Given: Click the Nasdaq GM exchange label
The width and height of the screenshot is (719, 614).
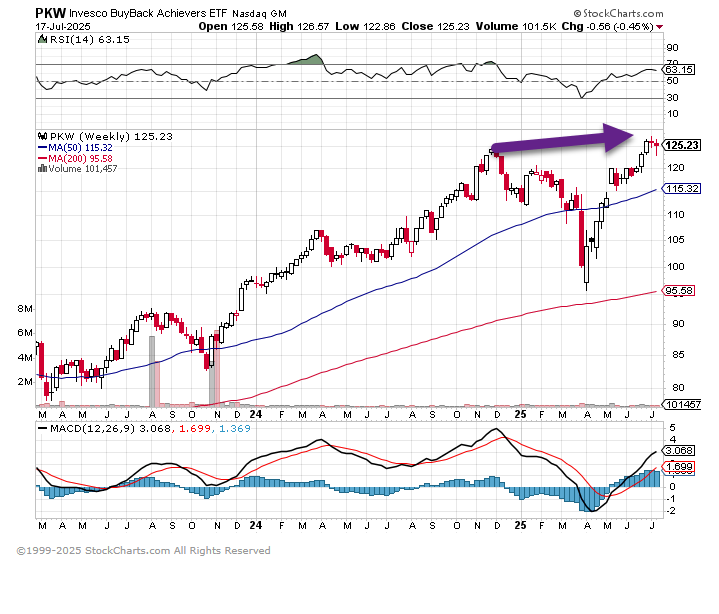Looking at the screenshot, I should coord(259,14).
